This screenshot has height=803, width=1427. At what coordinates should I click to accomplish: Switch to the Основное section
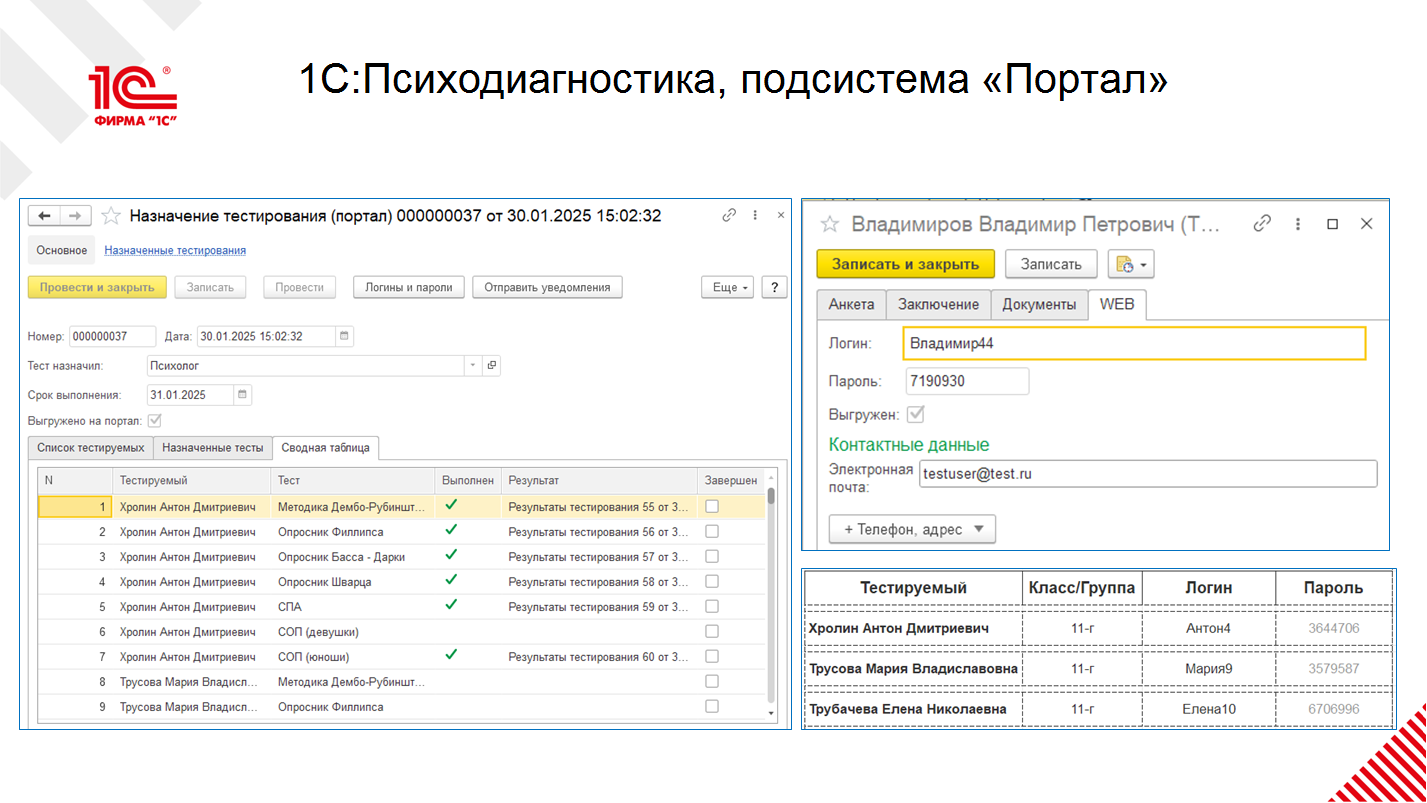(62, 250)
